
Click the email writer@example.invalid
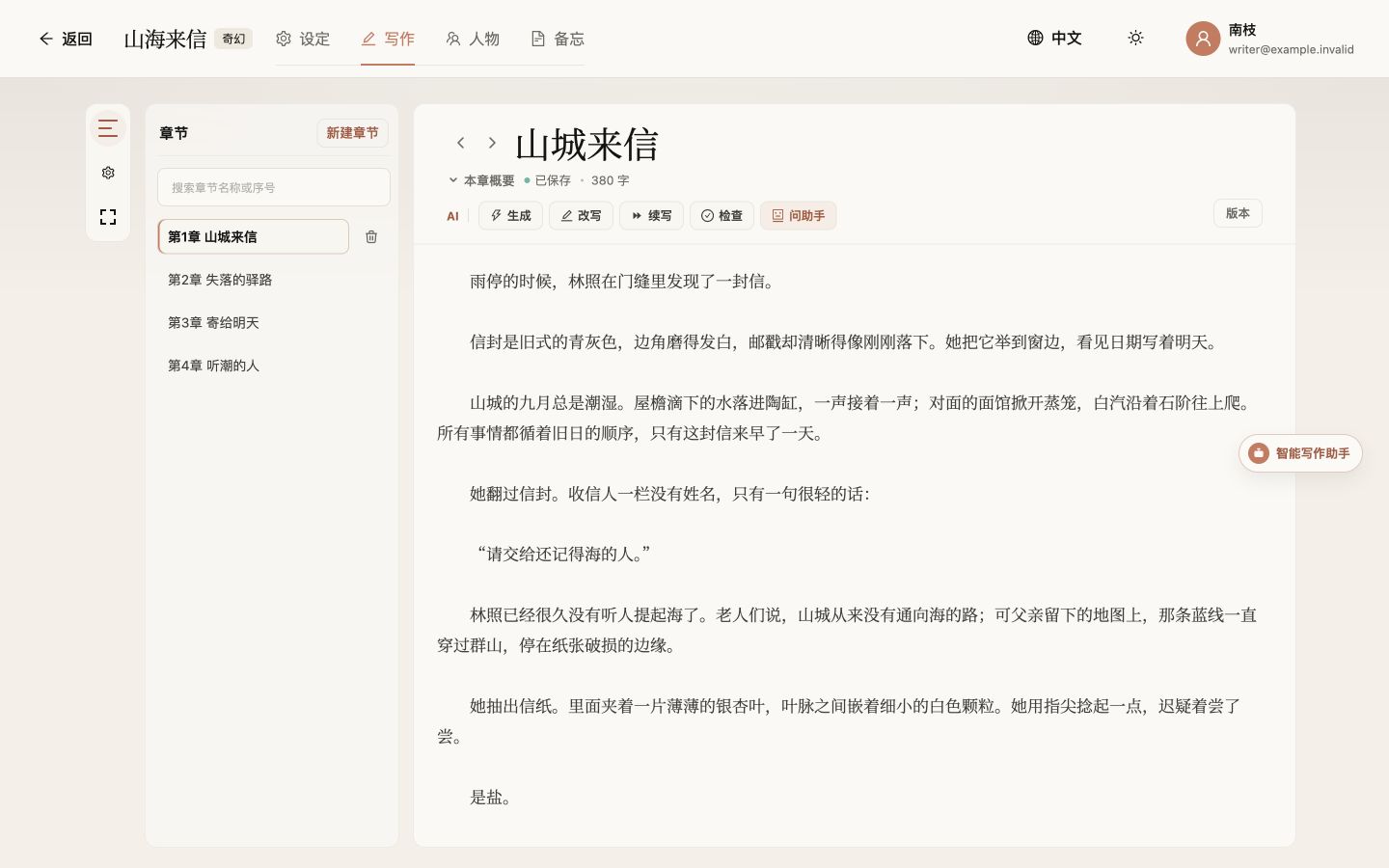pos(1291,49)
